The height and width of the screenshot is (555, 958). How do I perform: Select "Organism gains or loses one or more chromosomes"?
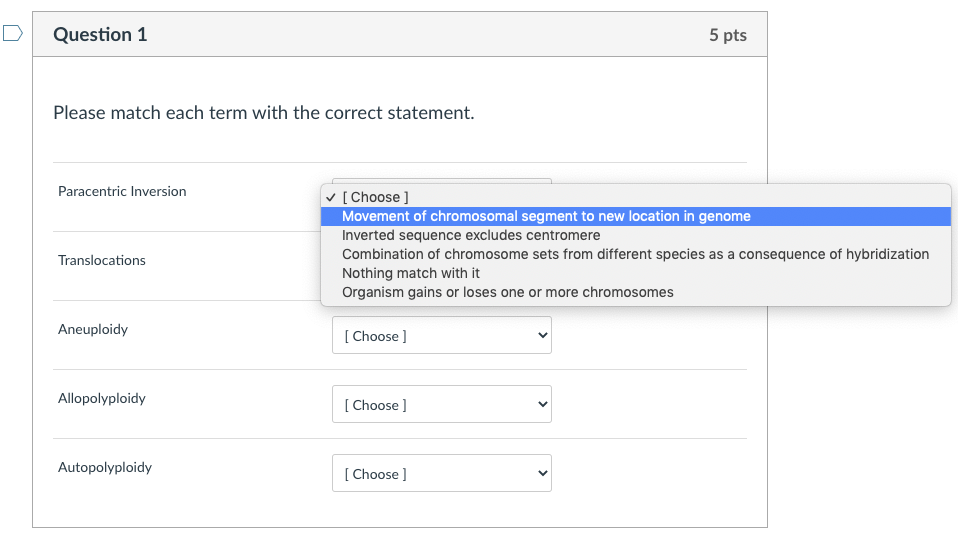(508, 292)
